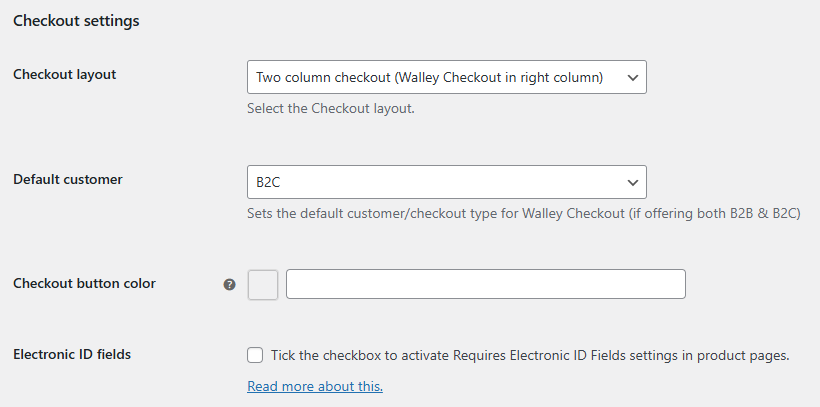Click the 'Select the Checkout layout.' help text
Screen dimensions: 820x407
point(330,108)
